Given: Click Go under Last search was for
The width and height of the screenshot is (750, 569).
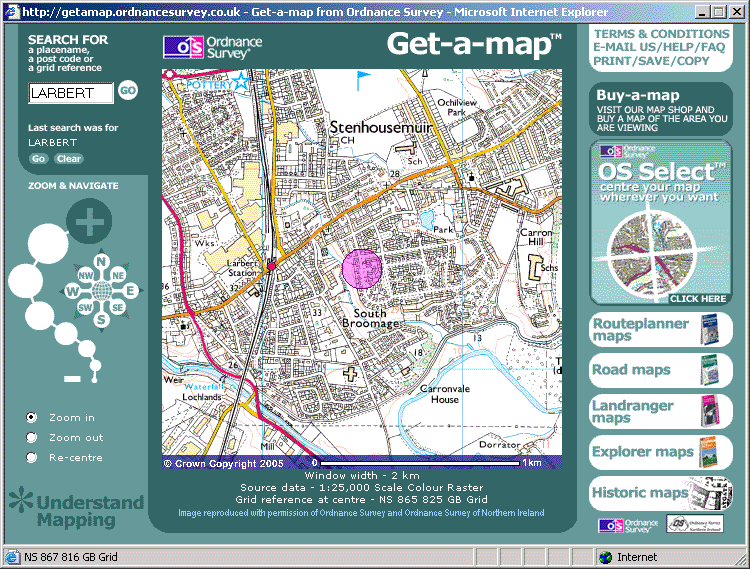Looking at the screenshot, I should 38,159.
